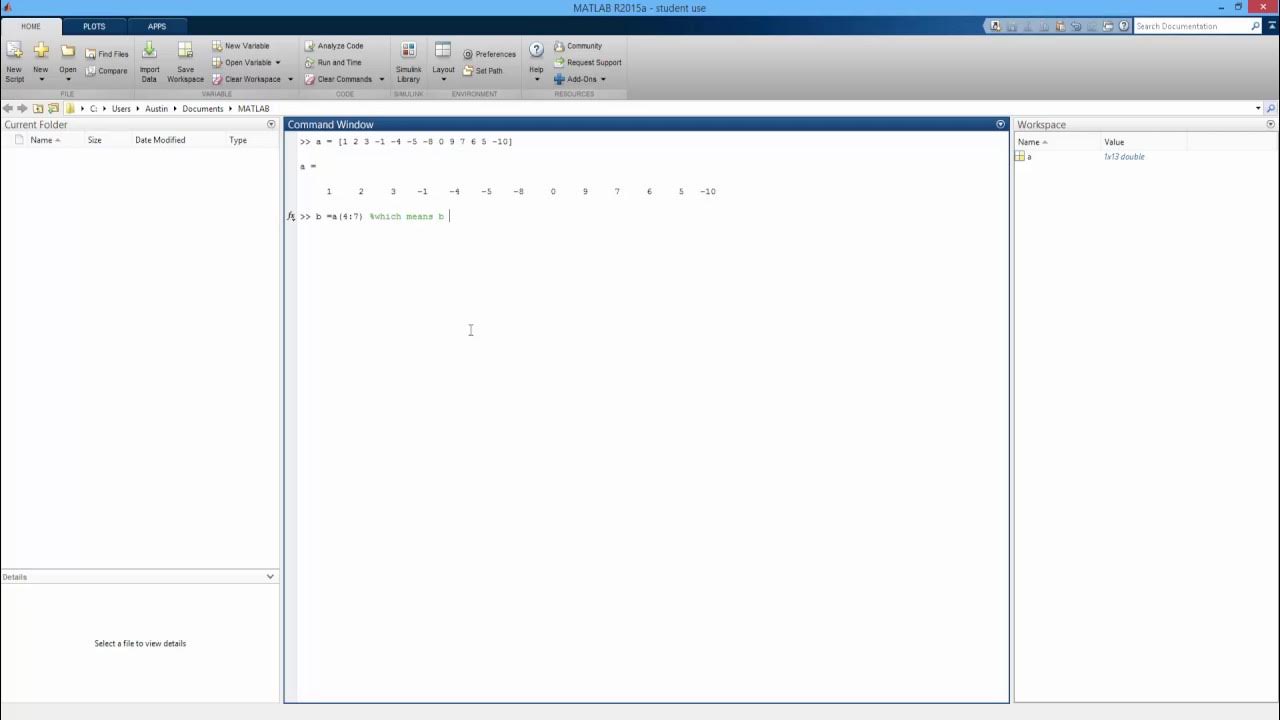Create a New Script
The width and height of the screenshot is (1280, 720).
14,61
